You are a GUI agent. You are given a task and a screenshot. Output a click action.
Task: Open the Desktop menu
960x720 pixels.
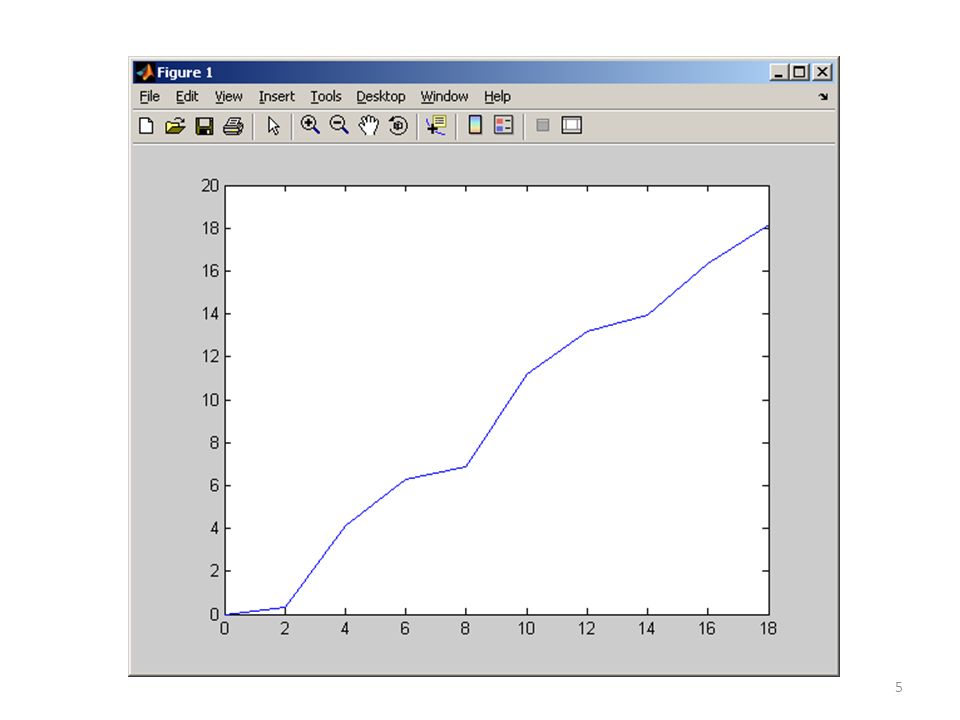(x=381, y=97)
